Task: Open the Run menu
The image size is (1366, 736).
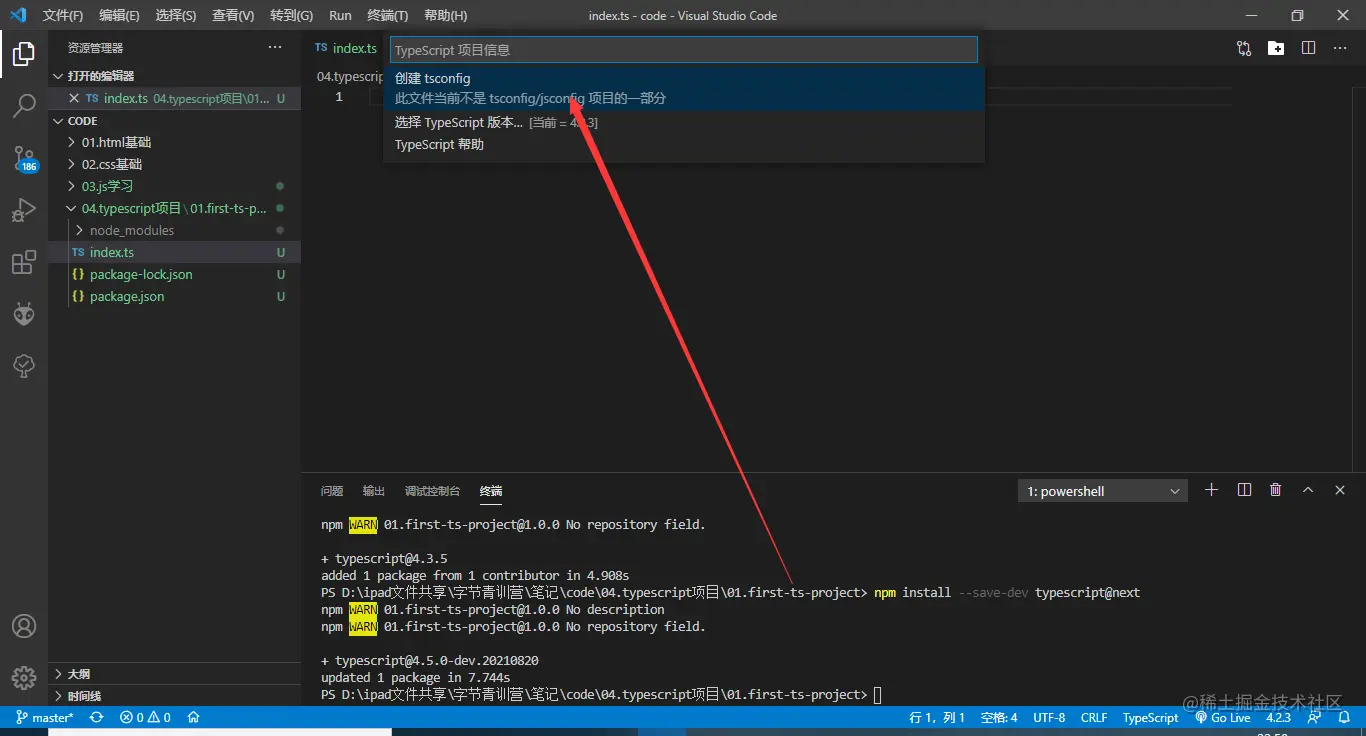Action: pos(340,16)
